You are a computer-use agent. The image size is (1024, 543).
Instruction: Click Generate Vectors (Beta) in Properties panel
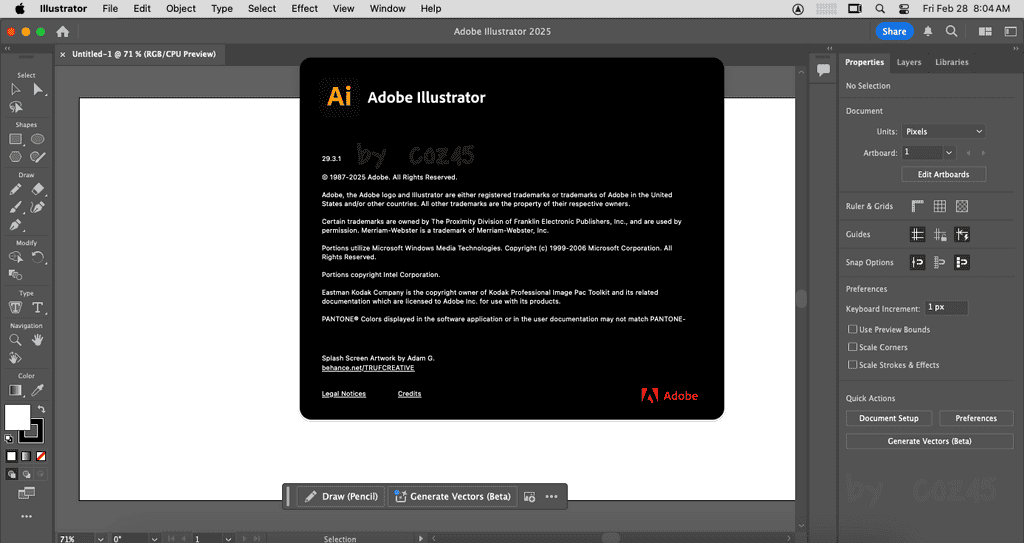point(929,441)
